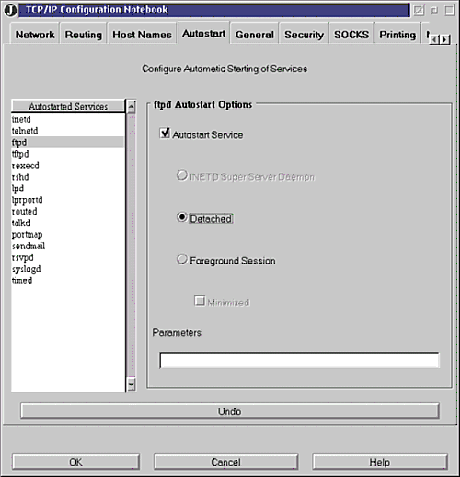This screenshot has height=477, width=460.
Task: Open the Routing tab
Action: [x=83, y=34]
